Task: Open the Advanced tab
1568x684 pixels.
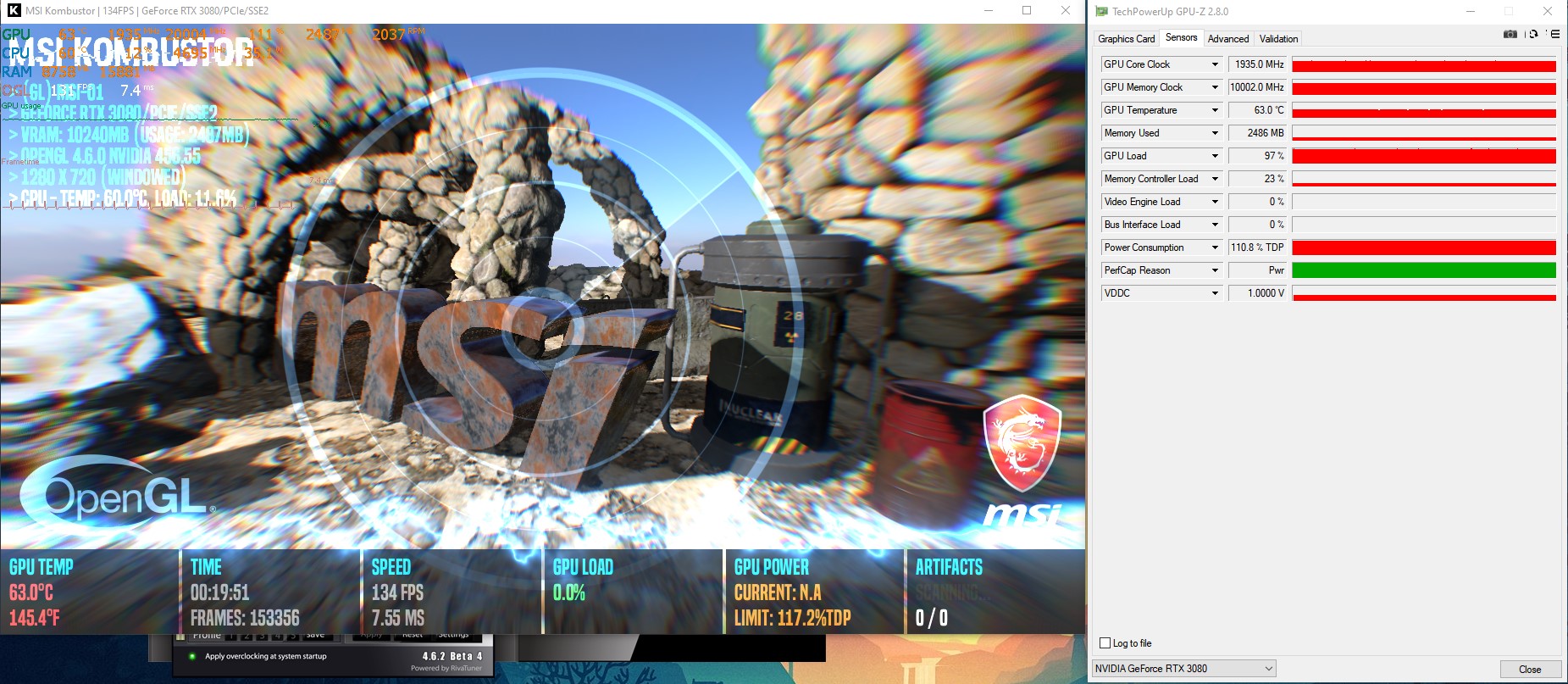Action: (x=1228, y=39)
